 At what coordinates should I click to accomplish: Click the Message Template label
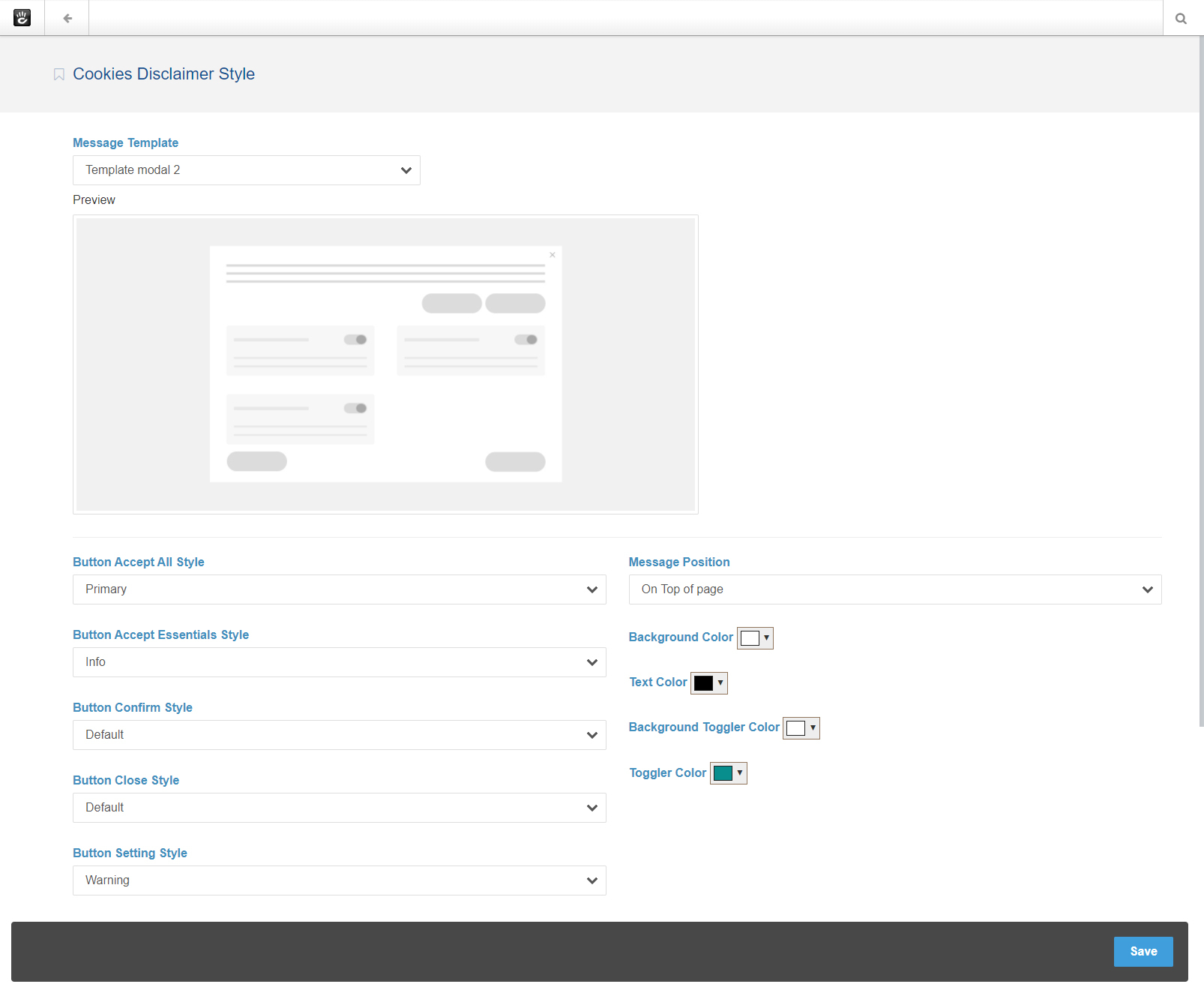pos(125,142)
